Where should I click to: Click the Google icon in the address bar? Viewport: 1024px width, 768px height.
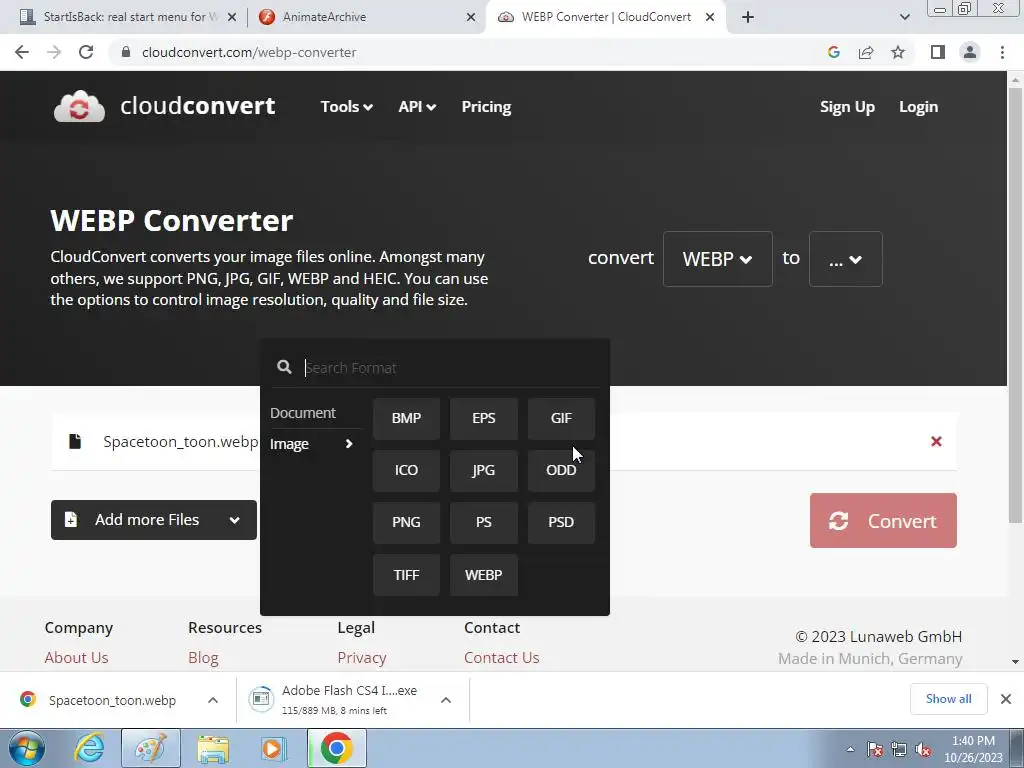pyautogui.click(x=833, y=52)
